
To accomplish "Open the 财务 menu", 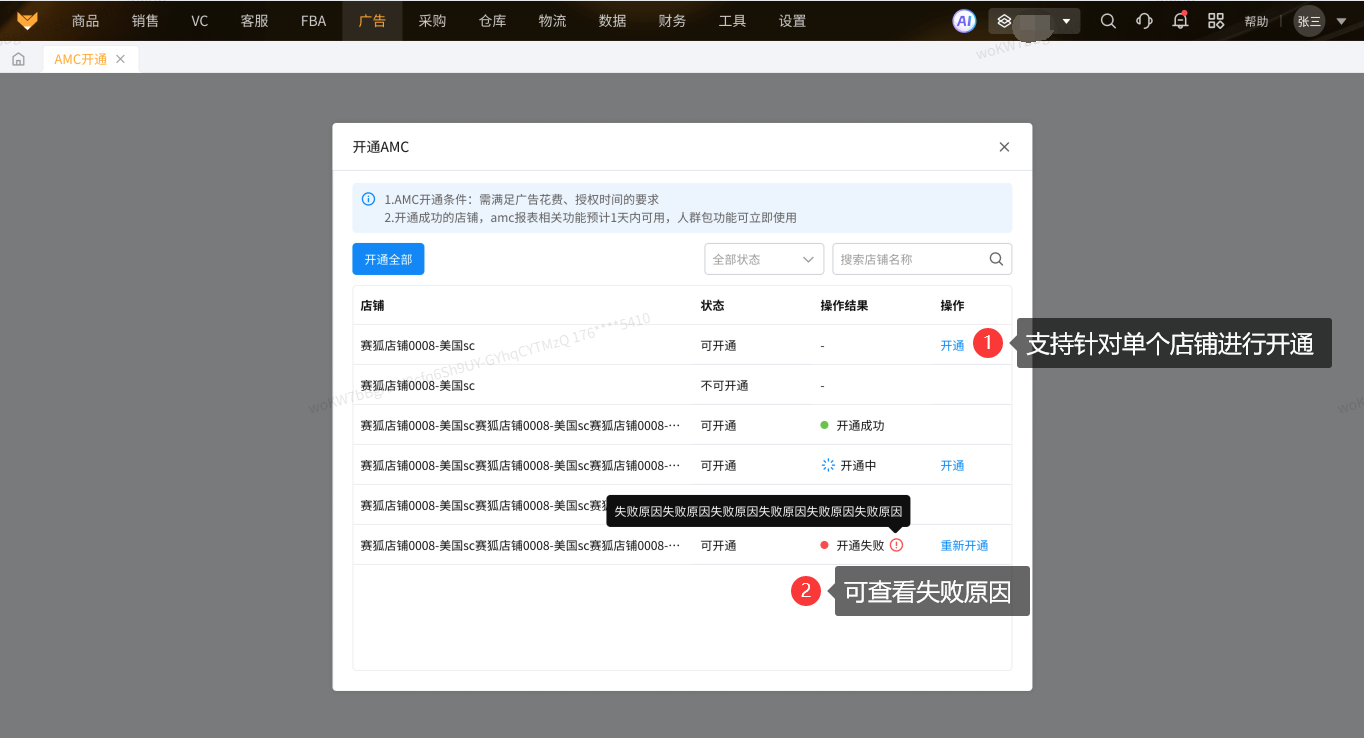I will tap(672, 21).
